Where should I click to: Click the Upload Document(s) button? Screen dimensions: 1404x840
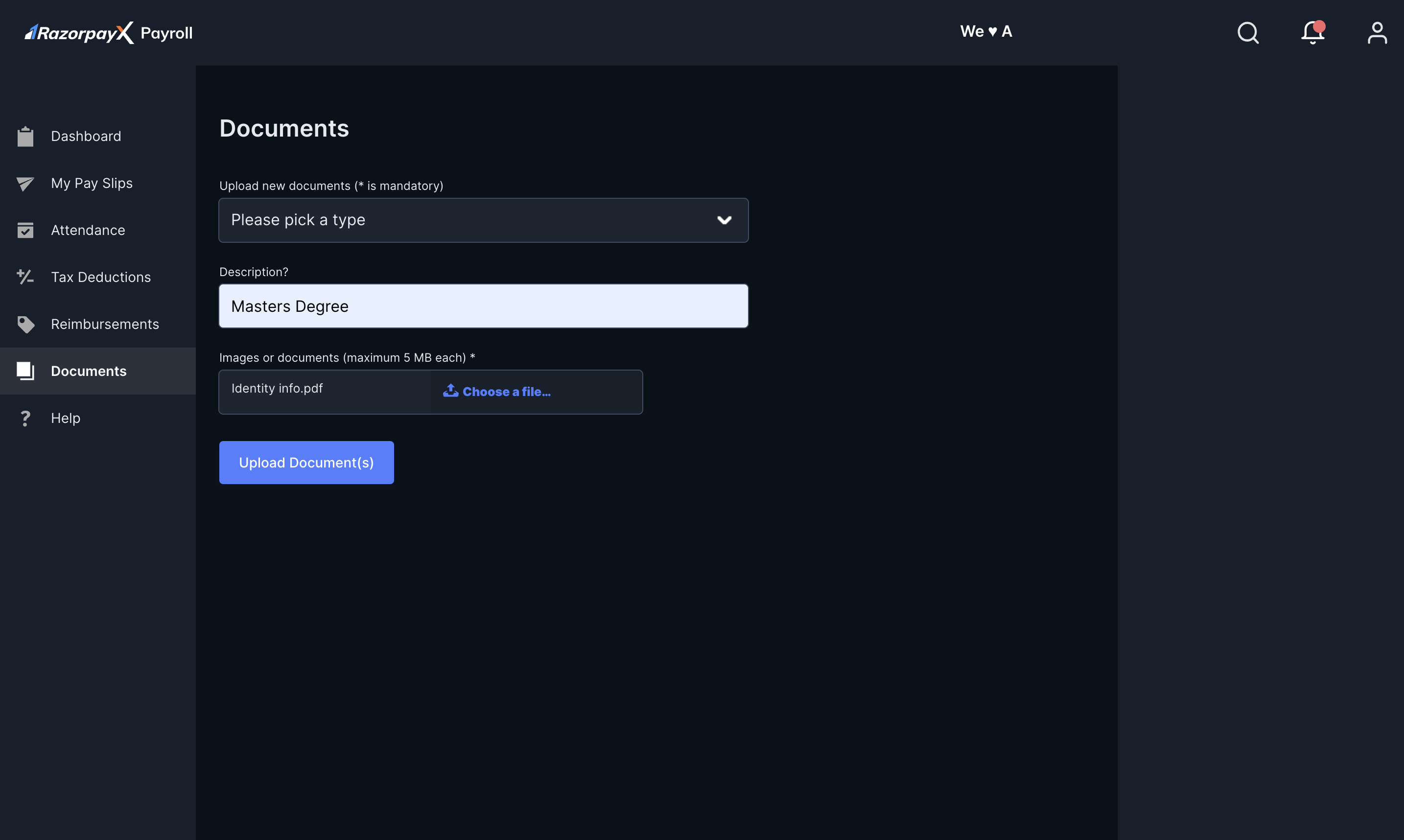click(306, 462)
